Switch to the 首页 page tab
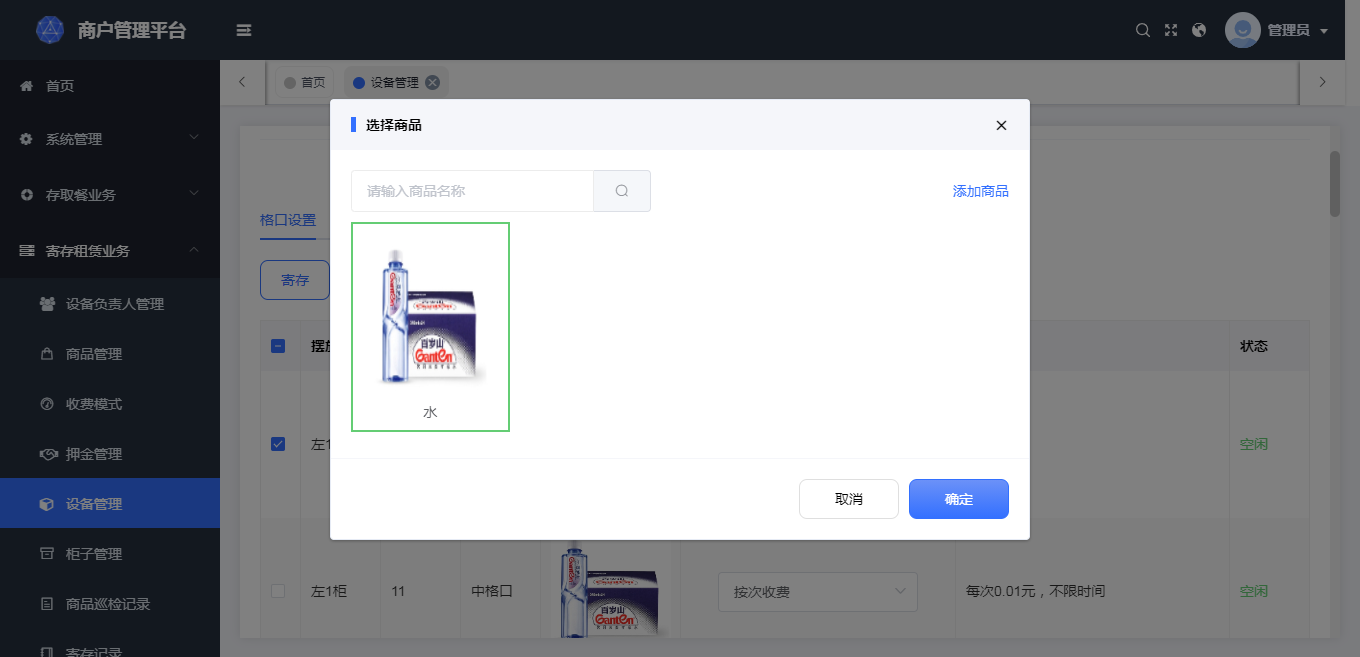 point(305,82)
